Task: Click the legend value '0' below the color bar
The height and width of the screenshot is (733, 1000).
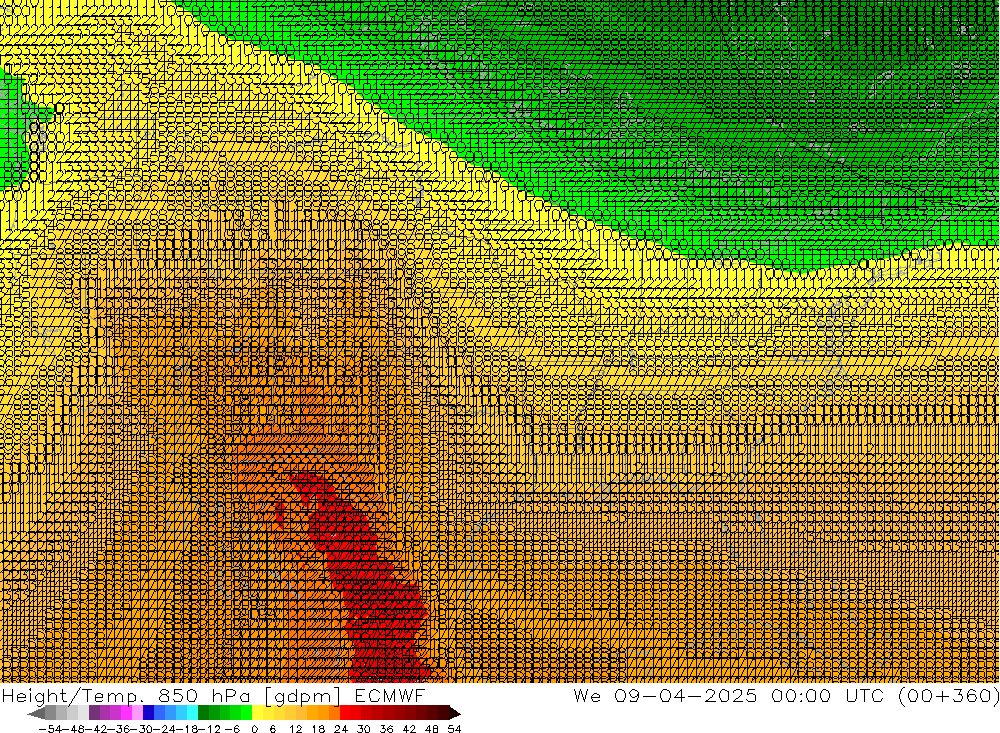Action: [x=254, y=729]
